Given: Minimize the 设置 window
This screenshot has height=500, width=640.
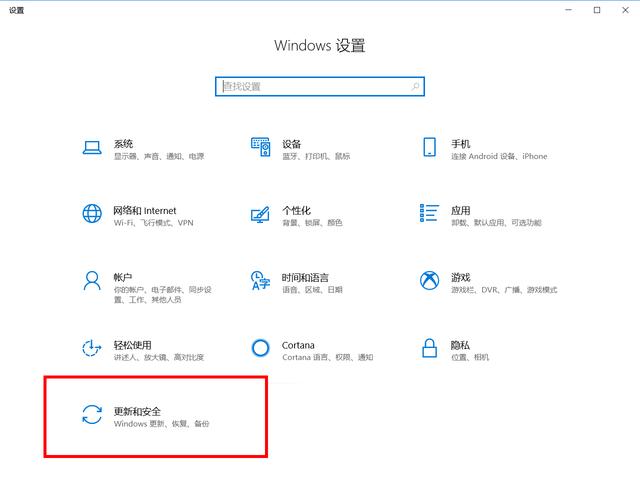Looking at the screenshot, I should pyautogui.click(x=569, y=10).
